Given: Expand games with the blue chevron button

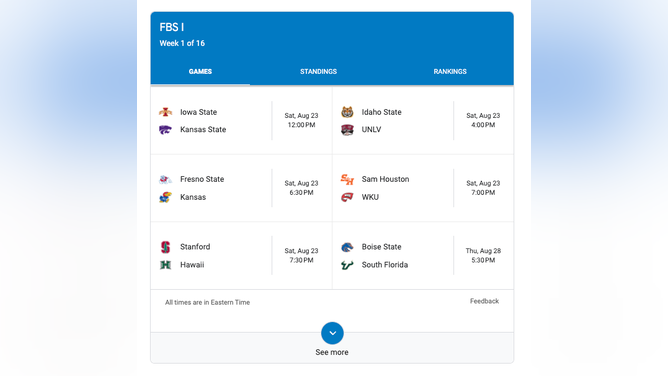Looking at the screenshot, I should (x=332, y=333).
